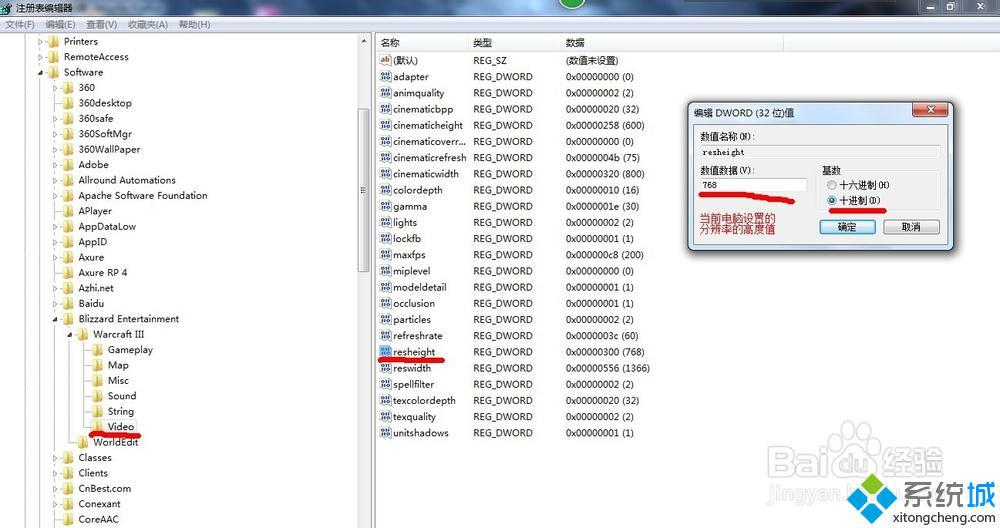This screenshot has width=1000, height=528.
Task: Open the 文件(F) menu
Action: pyautogui.click(x=20, y=24)
